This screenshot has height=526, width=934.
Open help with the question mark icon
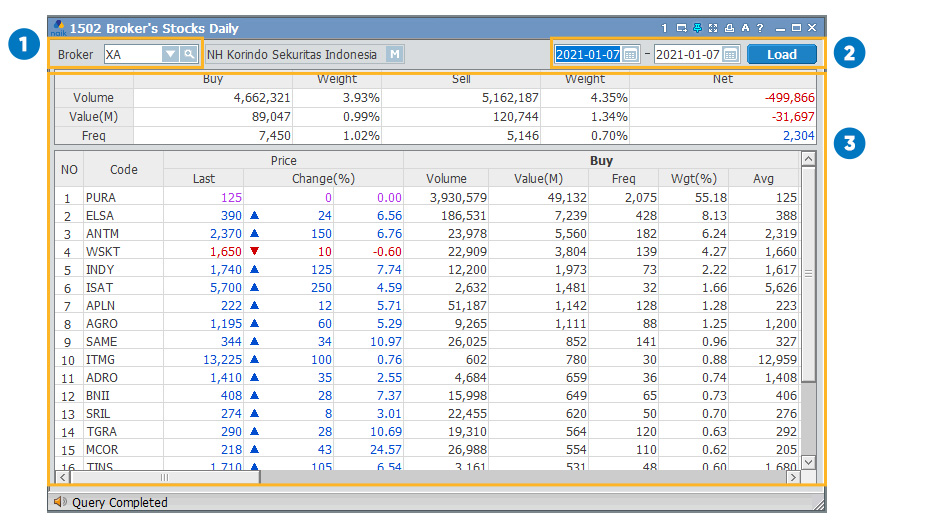pos(760,29)
